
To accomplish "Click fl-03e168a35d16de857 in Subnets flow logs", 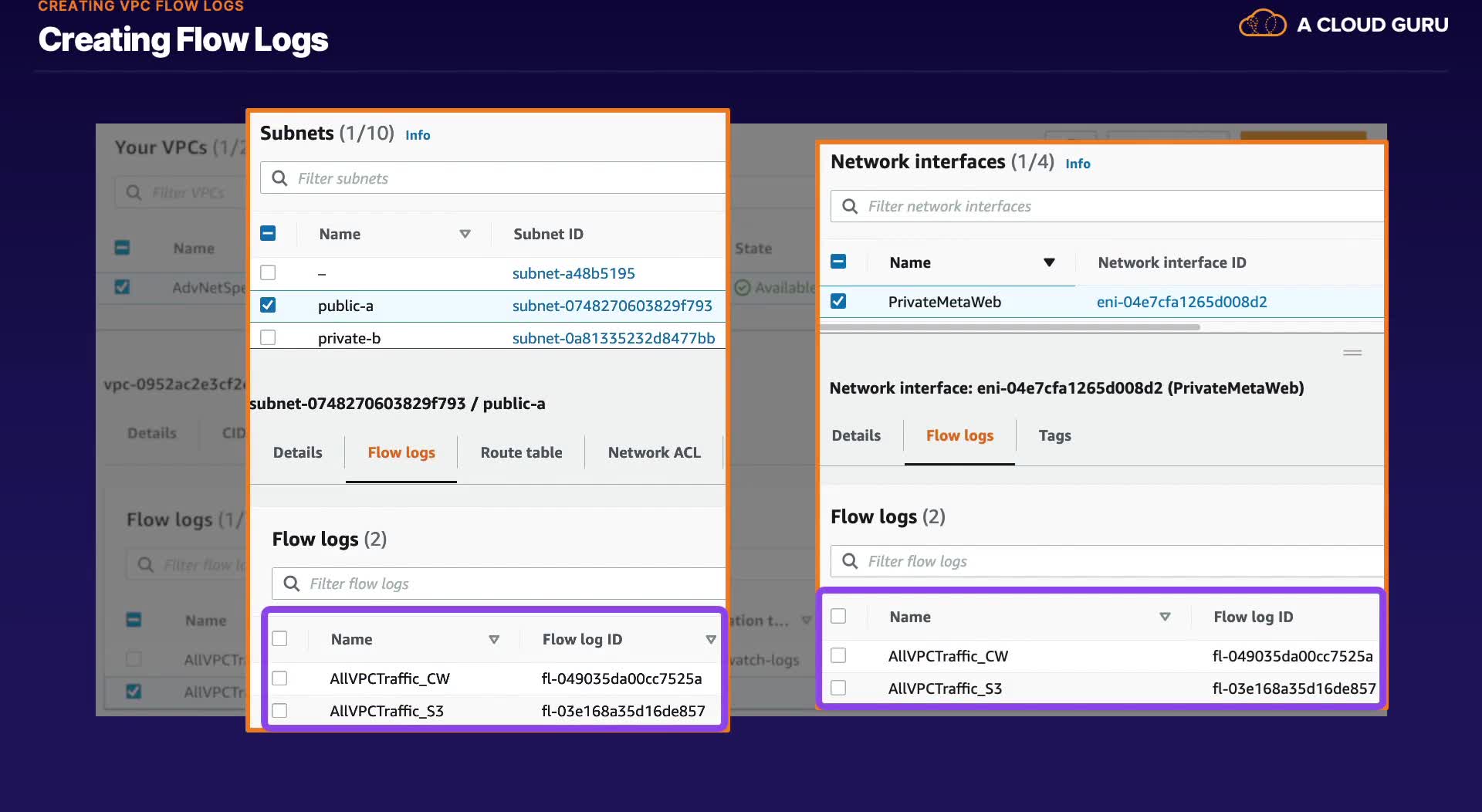I will pyautogui.click(x=623, y=711).
